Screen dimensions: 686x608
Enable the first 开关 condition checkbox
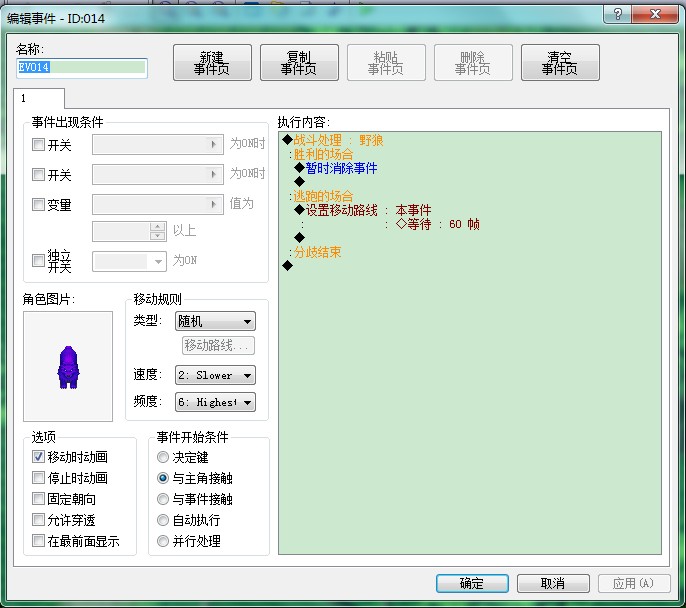point(38,144)
